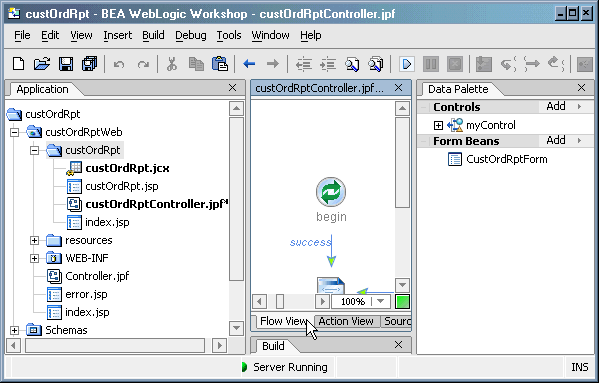Expand the resources folder
Screen dimensions: 599x383
point(34,240)
